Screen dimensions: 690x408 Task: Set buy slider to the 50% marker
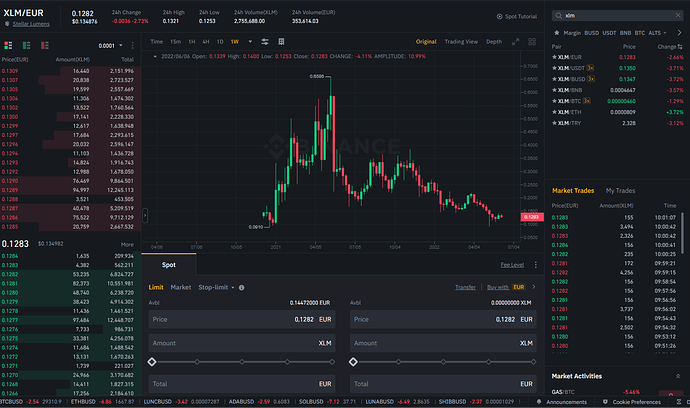(242, 362)
